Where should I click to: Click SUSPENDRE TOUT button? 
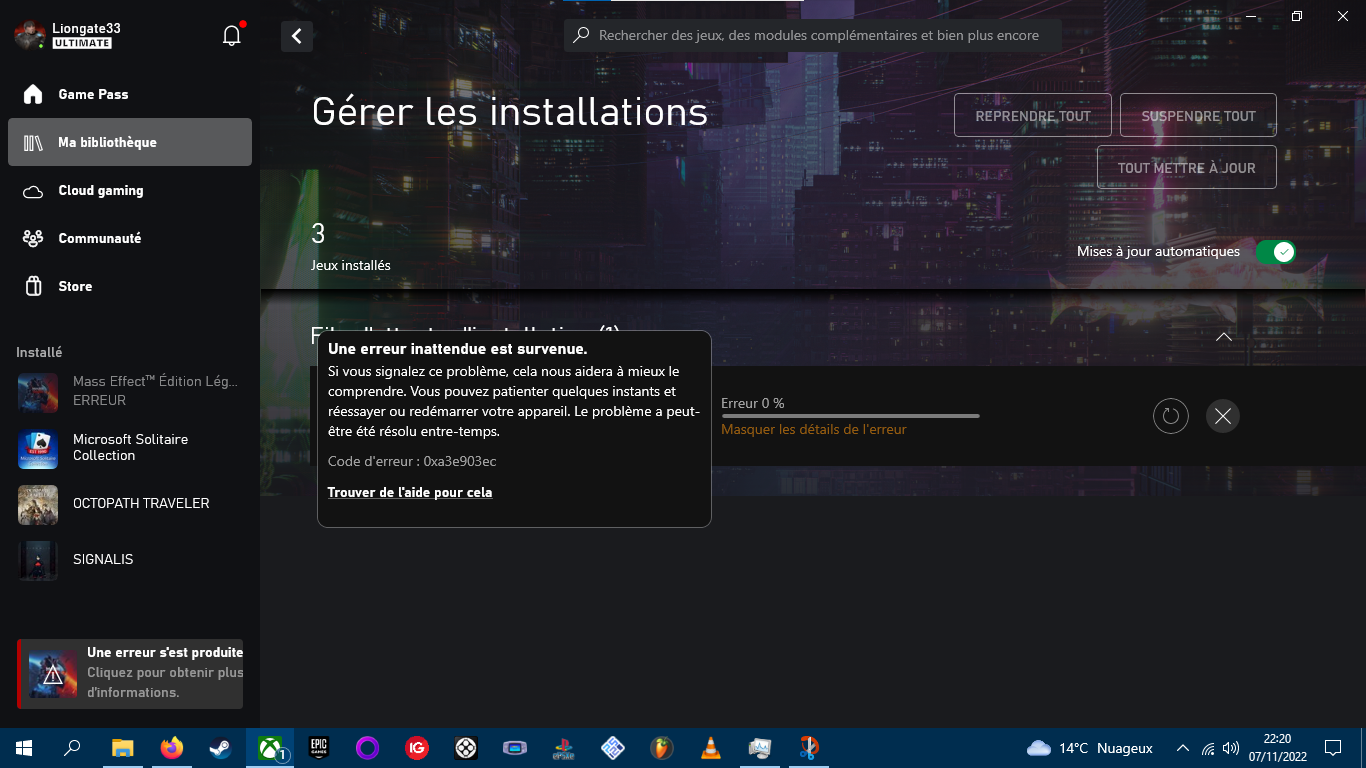[1198, 115]
